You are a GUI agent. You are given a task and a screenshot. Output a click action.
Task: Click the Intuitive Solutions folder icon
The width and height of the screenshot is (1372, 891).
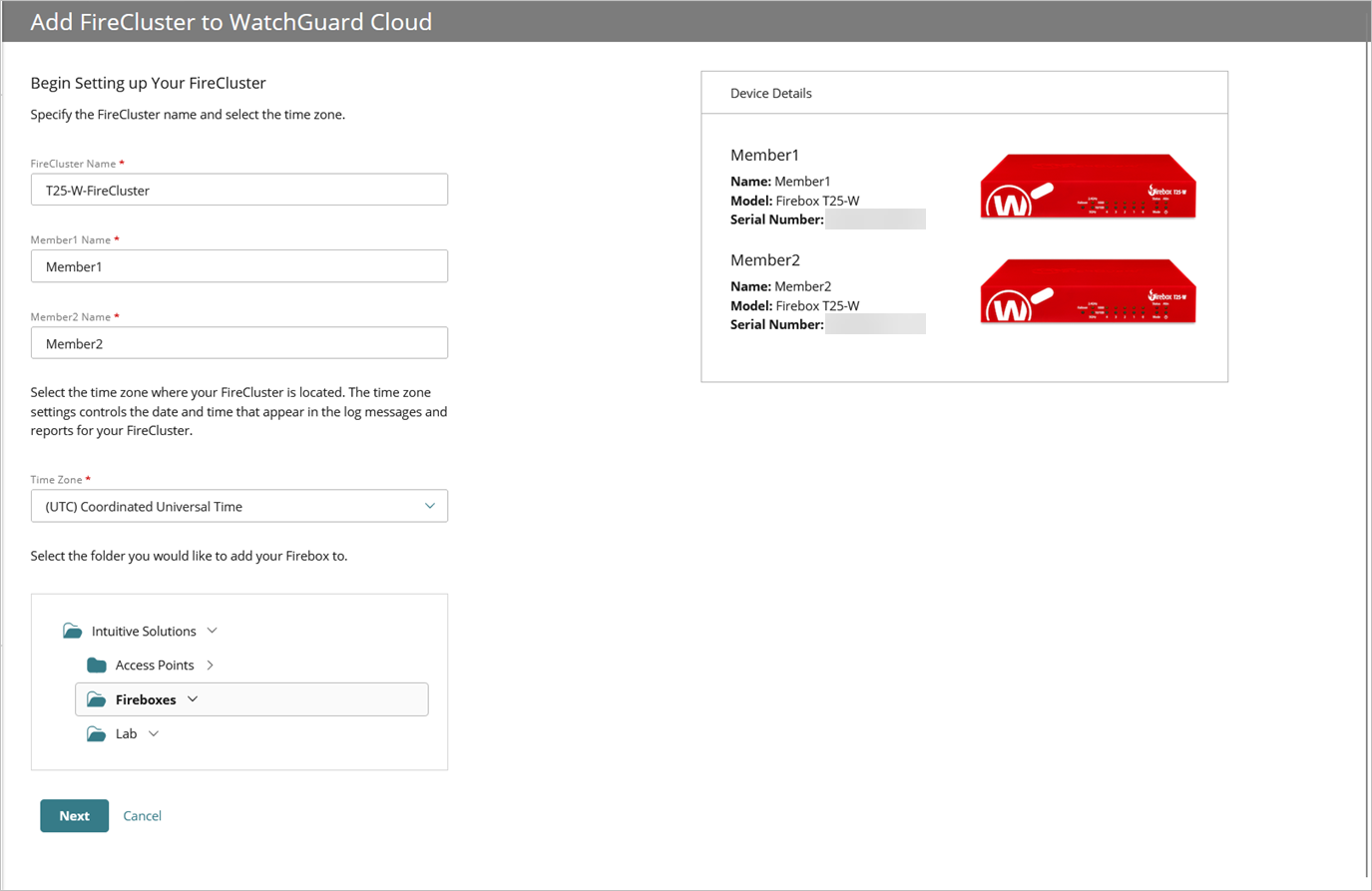(x=72, y=630)
